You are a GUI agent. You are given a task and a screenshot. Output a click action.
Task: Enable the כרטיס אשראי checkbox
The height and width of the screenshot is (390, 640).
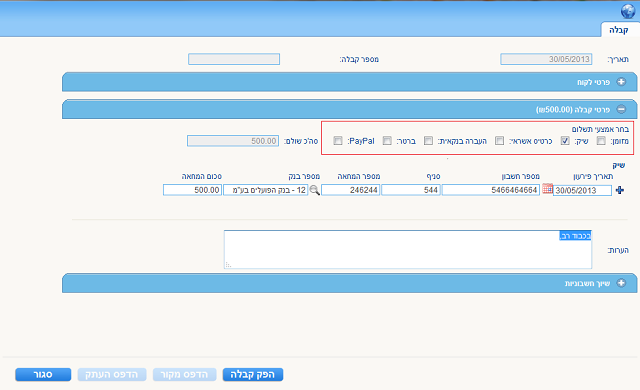point(499,141)
